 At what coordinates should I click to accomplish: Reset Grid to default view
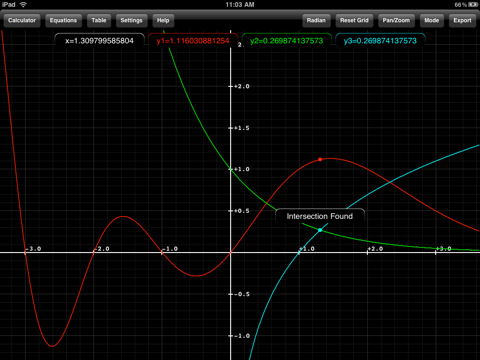354,20
